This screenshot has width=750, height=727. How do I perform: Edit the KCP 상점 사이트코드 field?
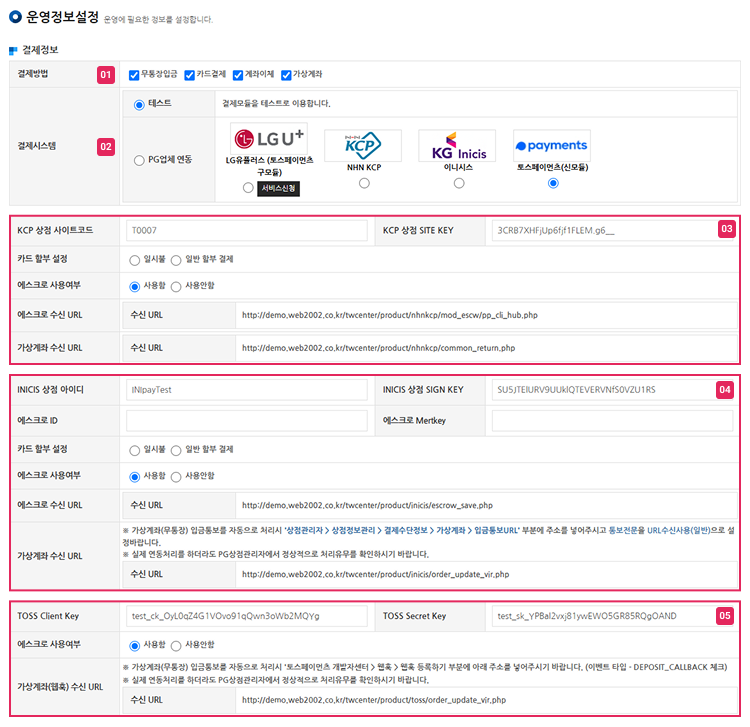[247, 231]
